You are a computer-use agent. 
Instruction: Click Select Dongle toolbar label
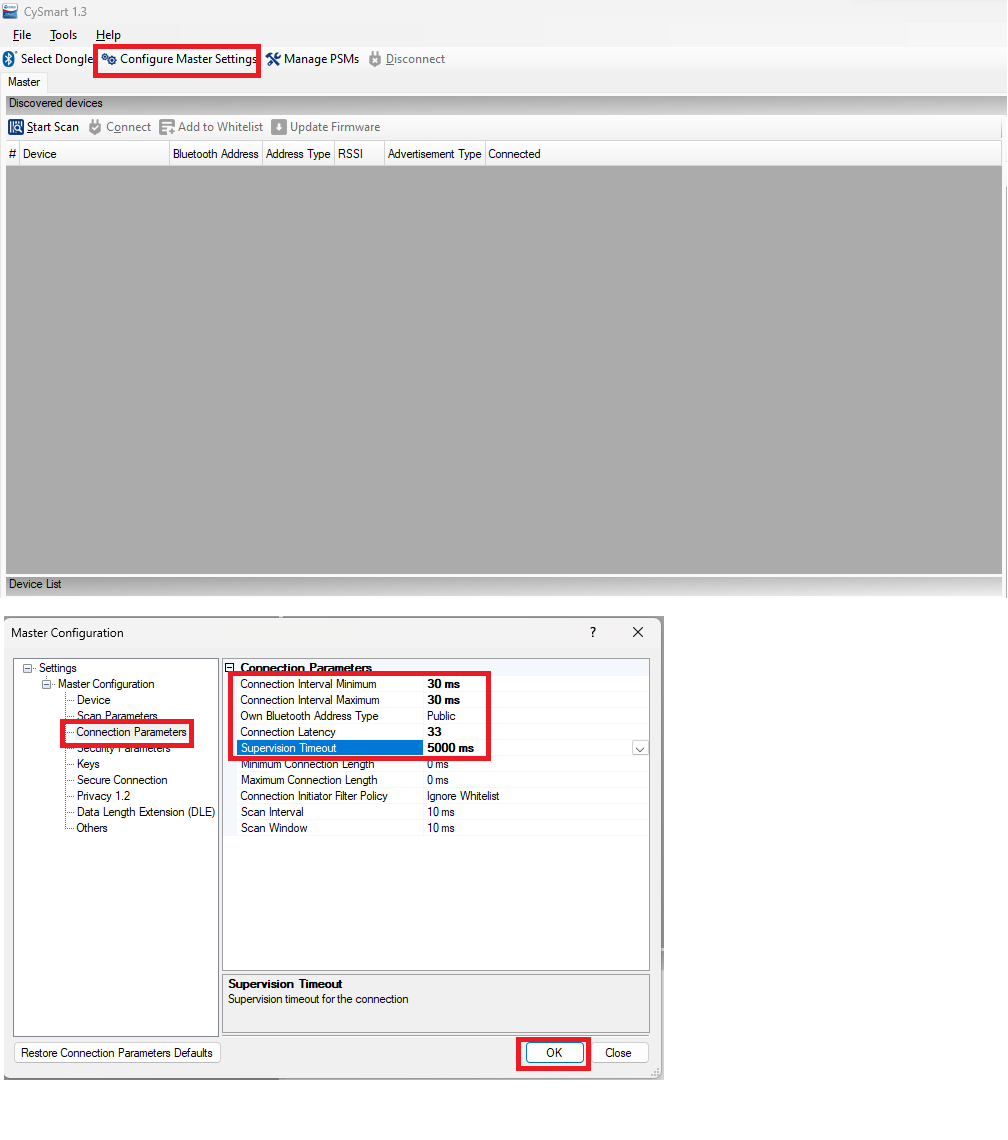tap(57, 59)
